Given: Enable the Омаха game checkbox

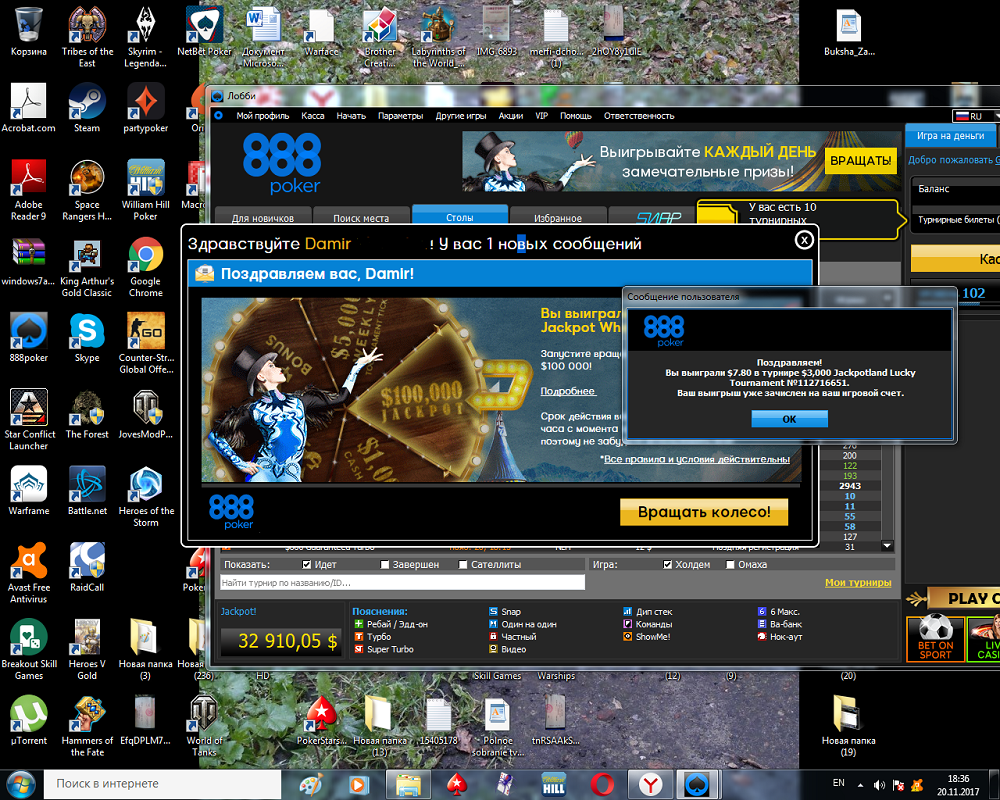Looking at the screenshot, I should click(x=730, y=565).
